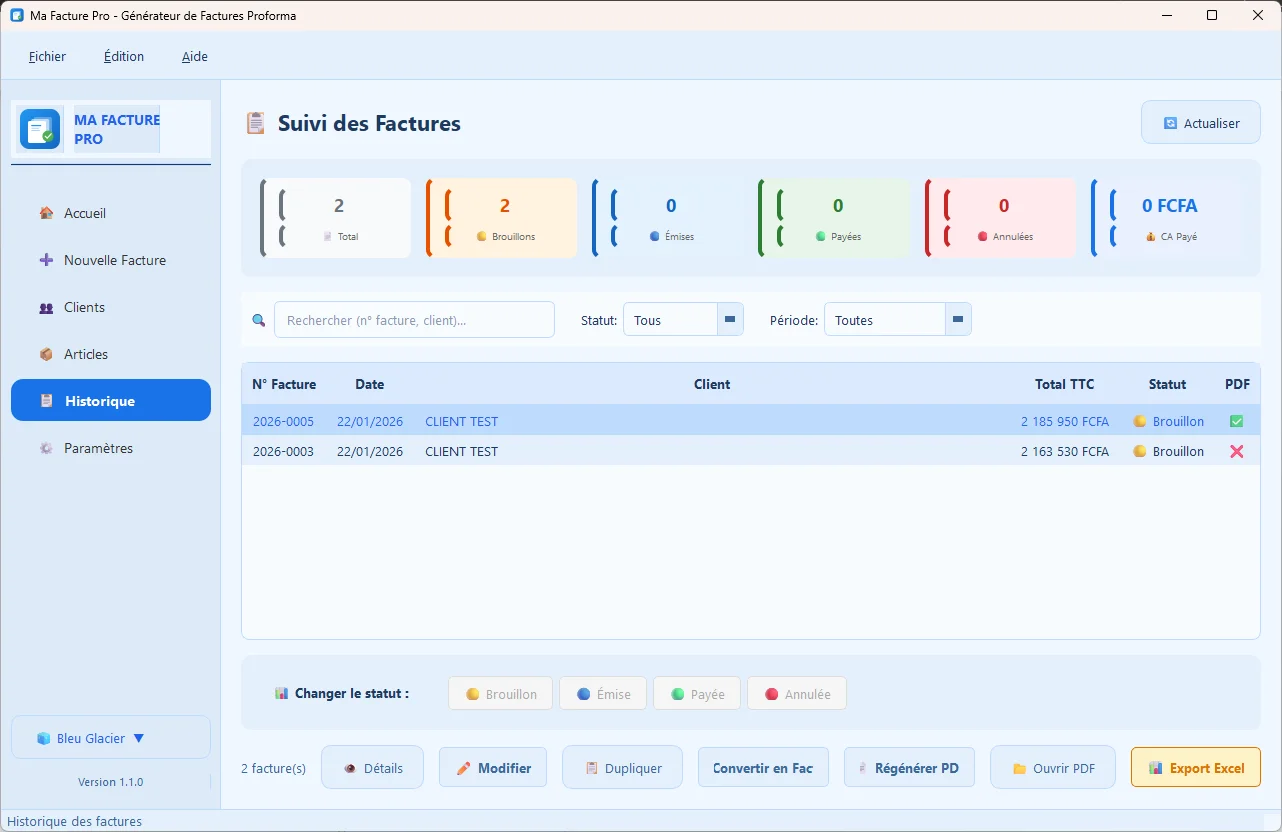Expand the Bleu Glacier theme selector

(x=110, y=738)
